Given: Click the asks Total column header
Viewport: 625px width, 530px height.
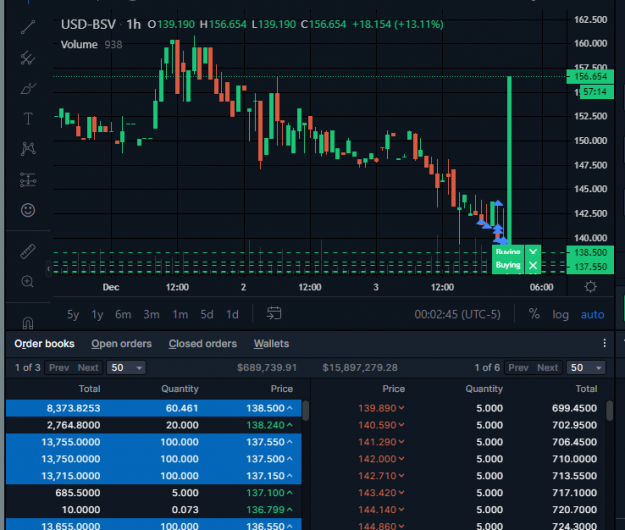Looking at the screenshot, I should [x=586, y=389].
